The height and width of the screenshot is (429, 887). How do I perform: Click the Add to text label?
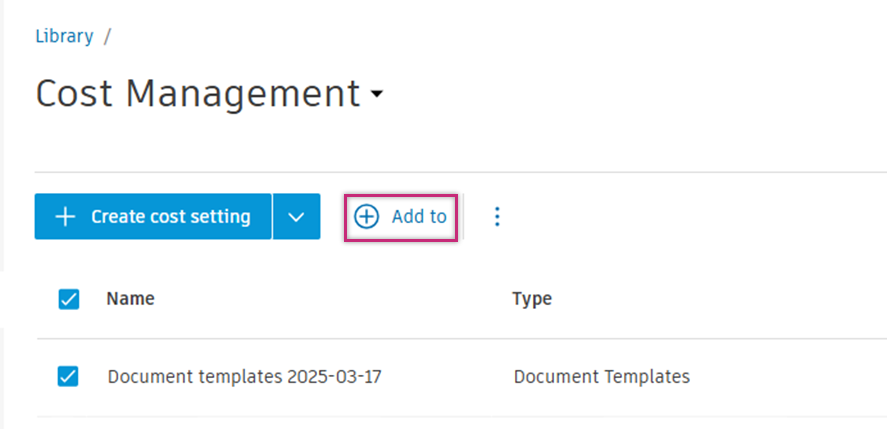(419, 217)
